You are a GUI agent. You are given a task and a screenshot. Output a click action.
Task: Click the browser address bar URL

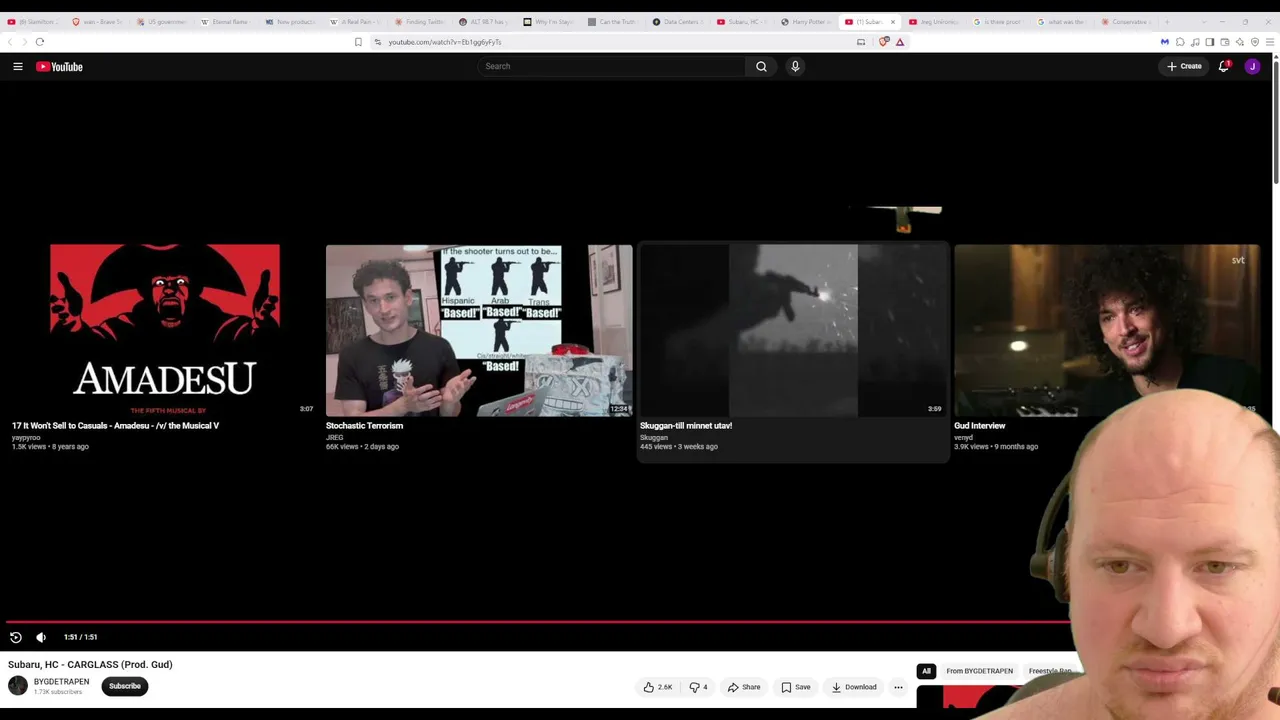(444, 42)
